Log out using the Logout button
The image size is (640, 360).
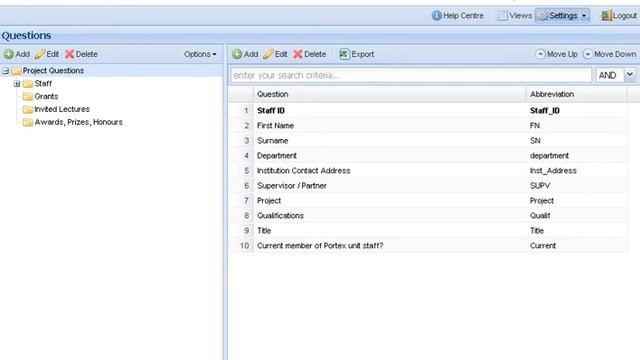point(618,16)
